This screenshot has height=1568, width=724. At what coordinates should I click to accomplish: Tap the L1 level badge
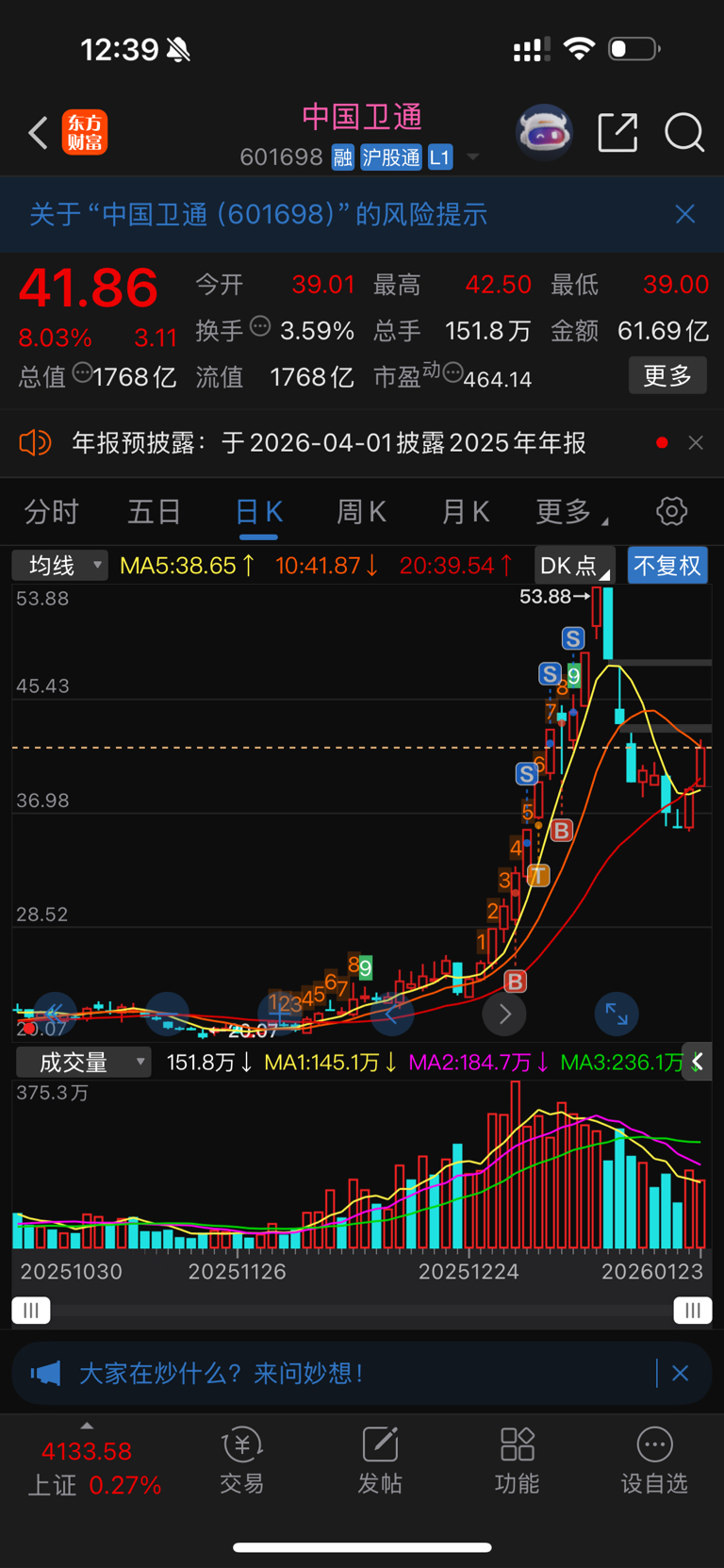[440, 157]
